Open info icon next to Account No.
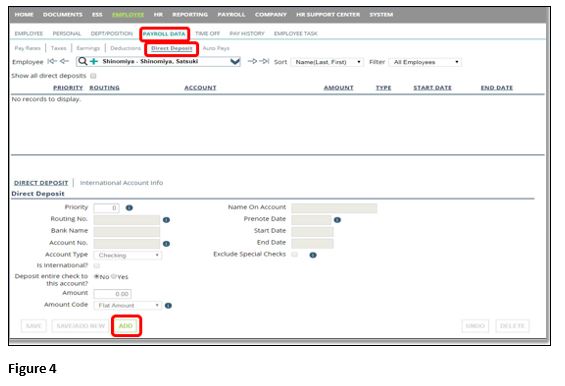Screen dimensions: 565x386 [166, 244]
